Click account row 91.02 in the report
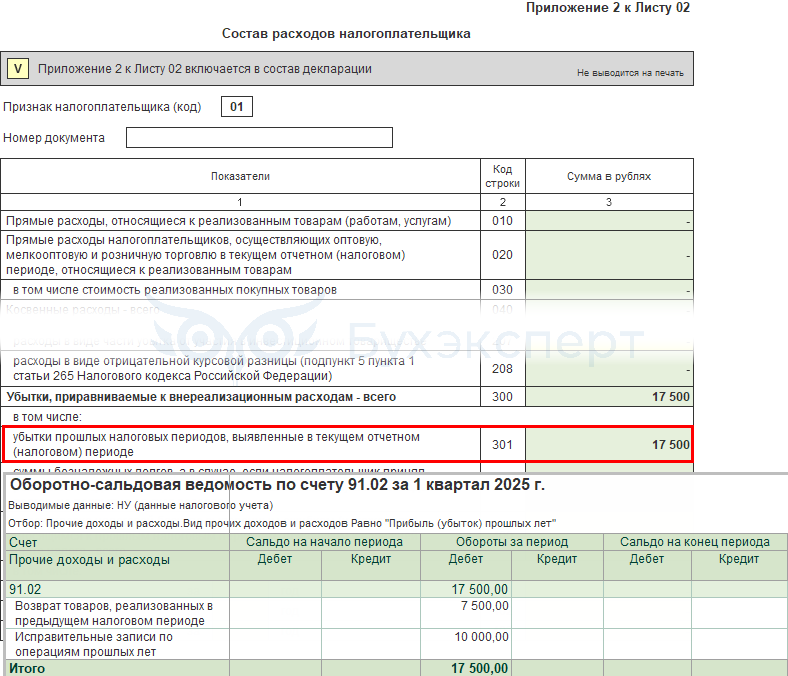 point(25,589)
